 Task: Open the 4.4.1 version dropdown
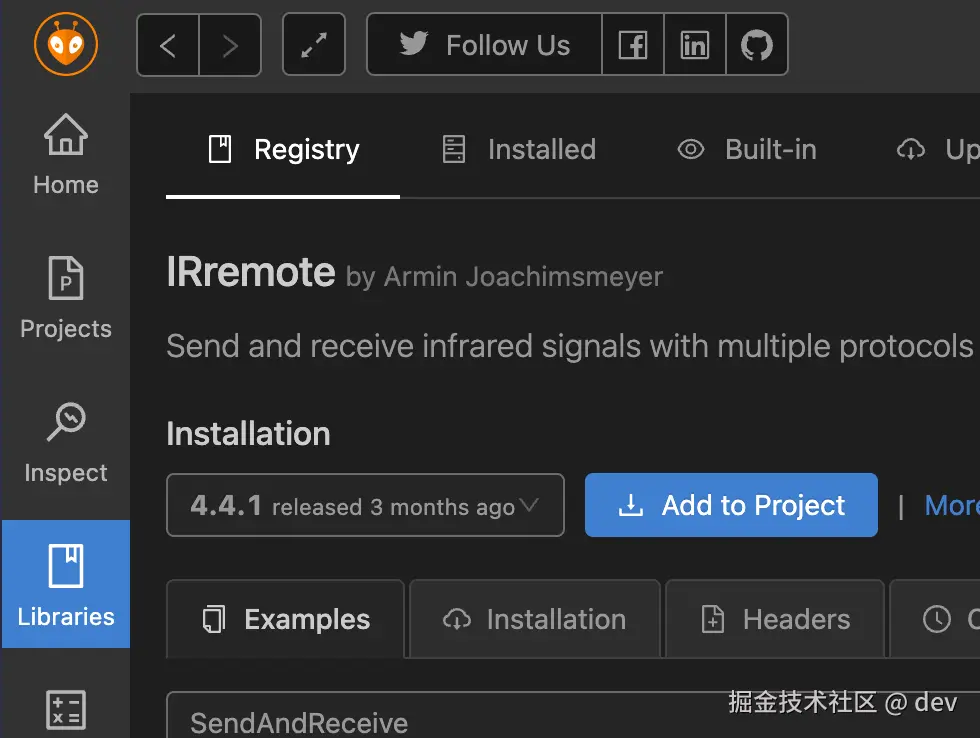point(365,505)
